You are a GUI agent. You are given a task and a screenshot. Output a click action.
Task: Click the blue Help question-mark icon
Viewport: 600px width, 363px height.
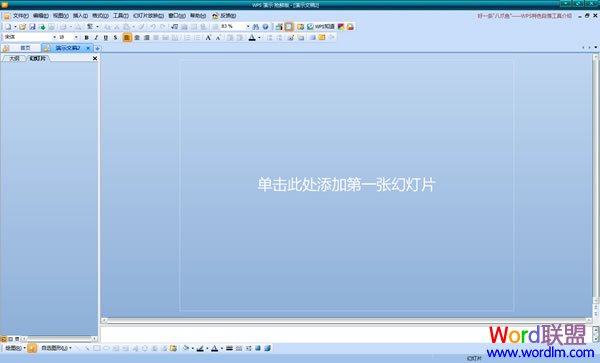(x=265, y=26)
